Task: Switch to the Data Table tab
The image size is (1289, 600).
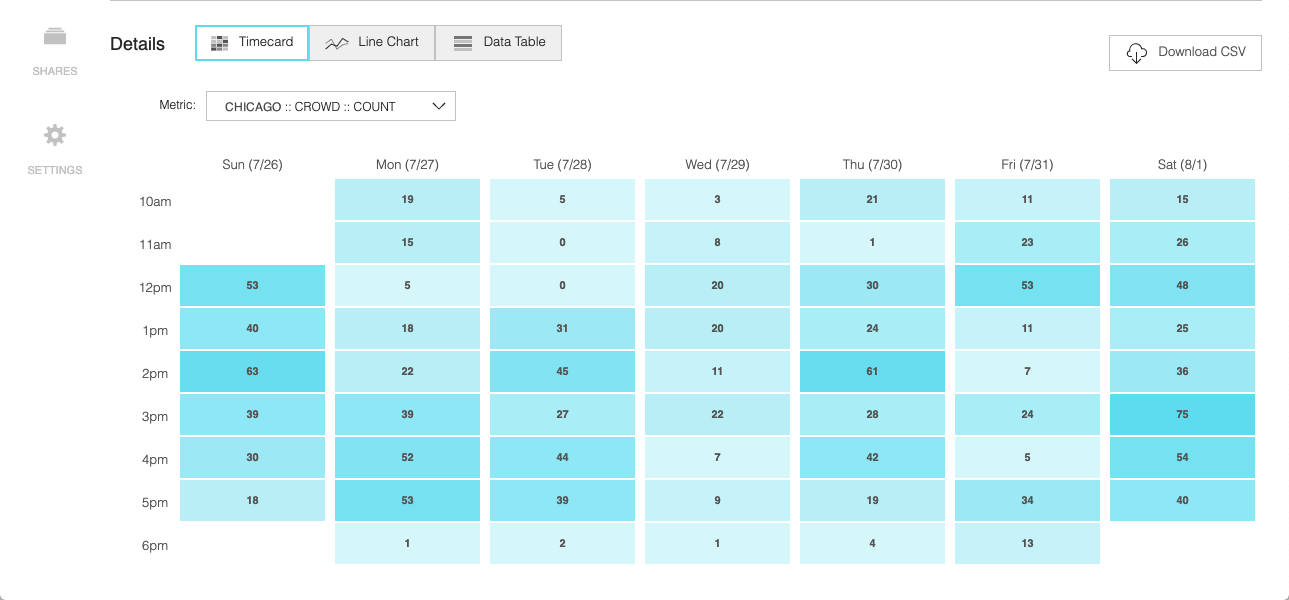Action: coord(498,43)
